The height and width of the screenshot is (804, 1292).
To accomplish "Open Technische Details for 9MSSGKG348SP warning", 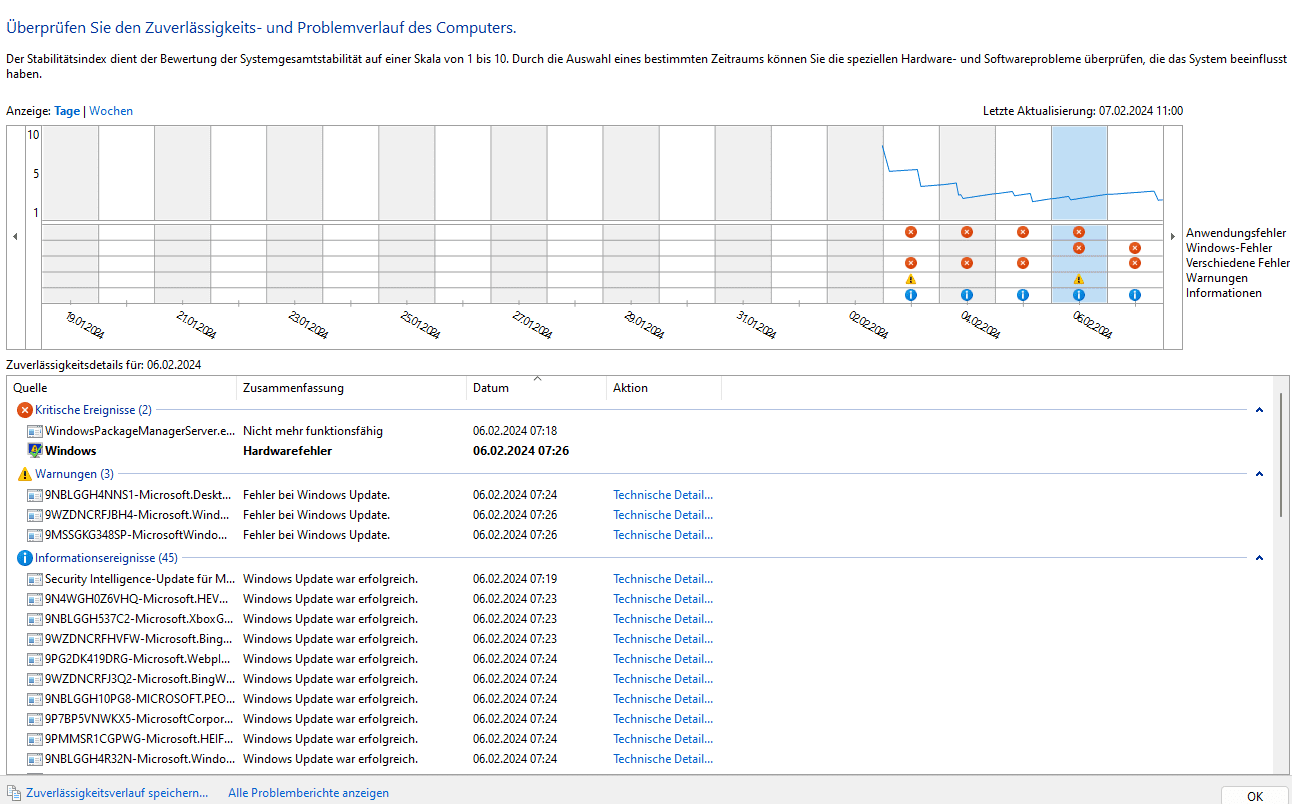I will click(x=663, y=535).
